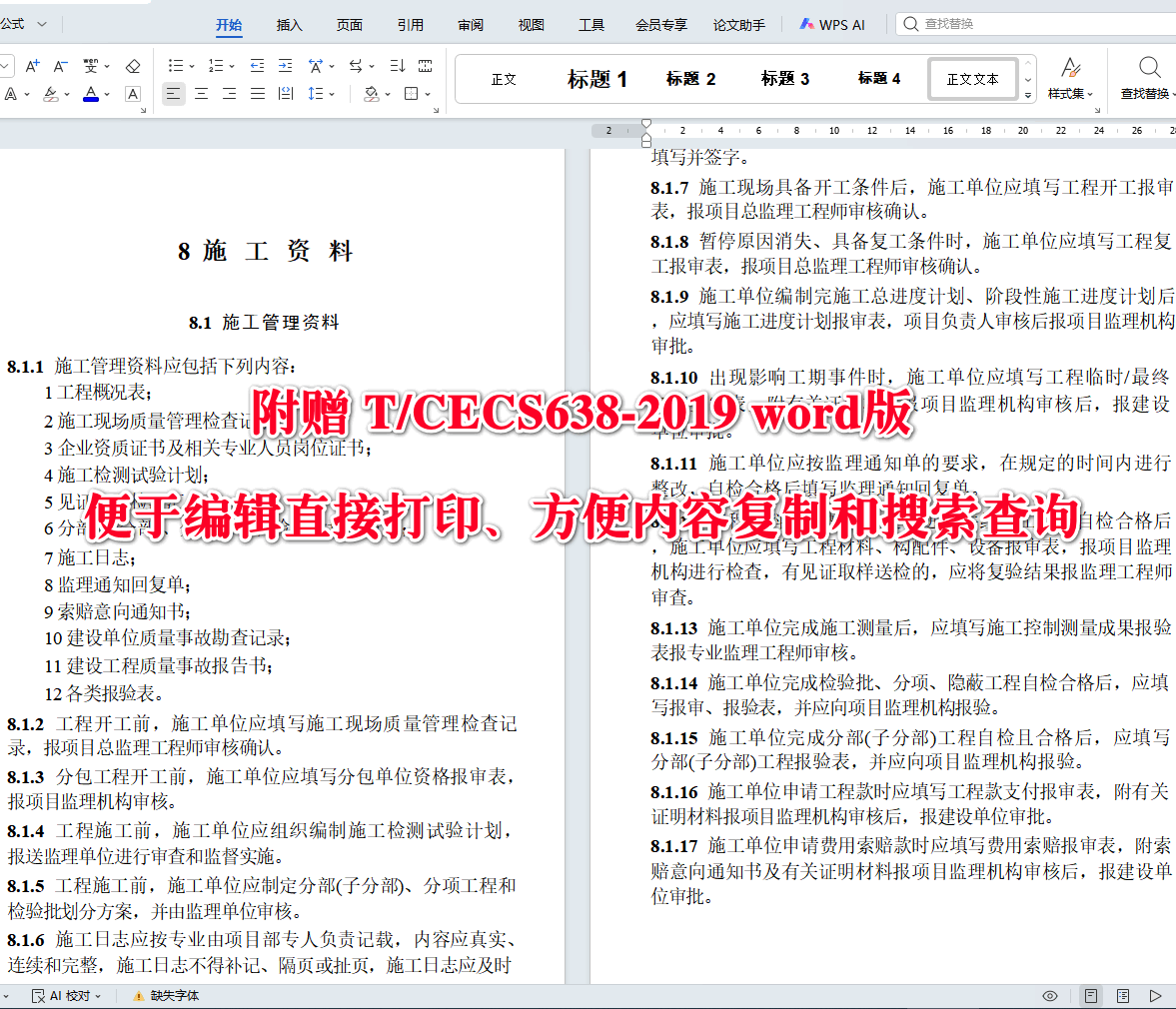Screen dimensions: 1176x1009
Task: Apply the 标题 3 style
Action: click(x=785, y=79)
